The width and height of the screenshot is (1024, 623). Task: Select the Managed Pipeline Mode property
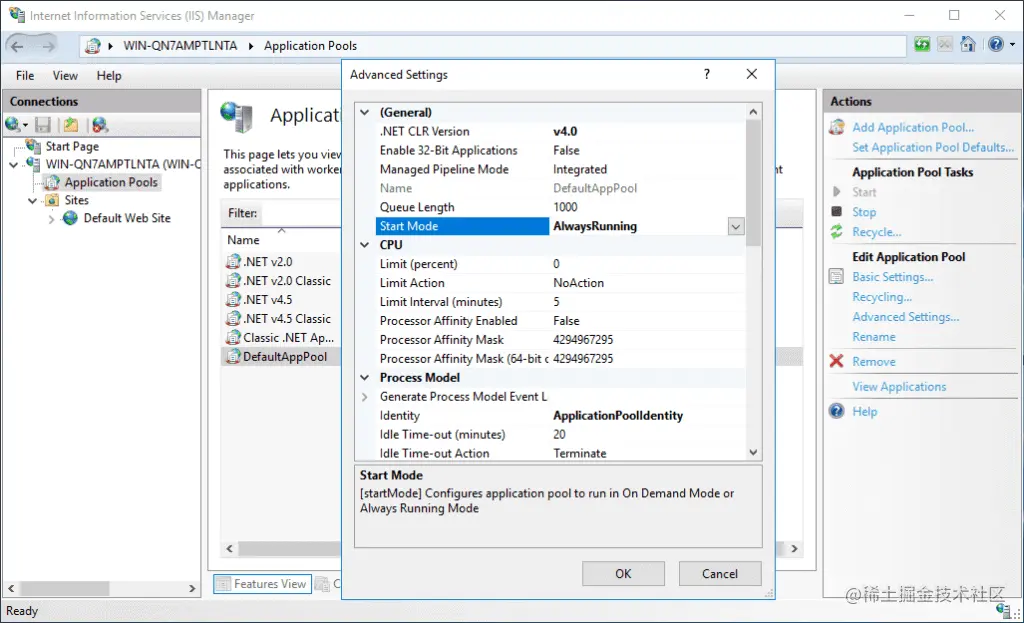pos(562,169)
